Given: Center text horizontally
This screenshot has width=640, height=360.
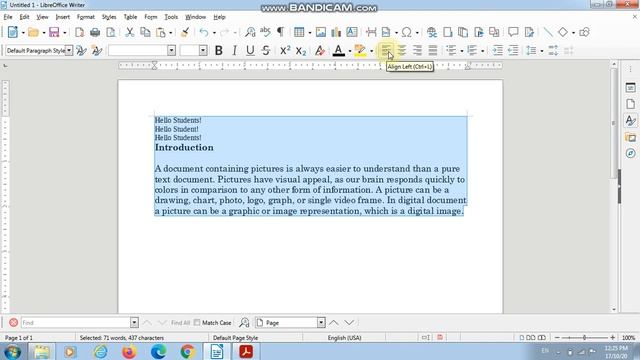Looking at the screenshot, I should [x=402, y=50].
